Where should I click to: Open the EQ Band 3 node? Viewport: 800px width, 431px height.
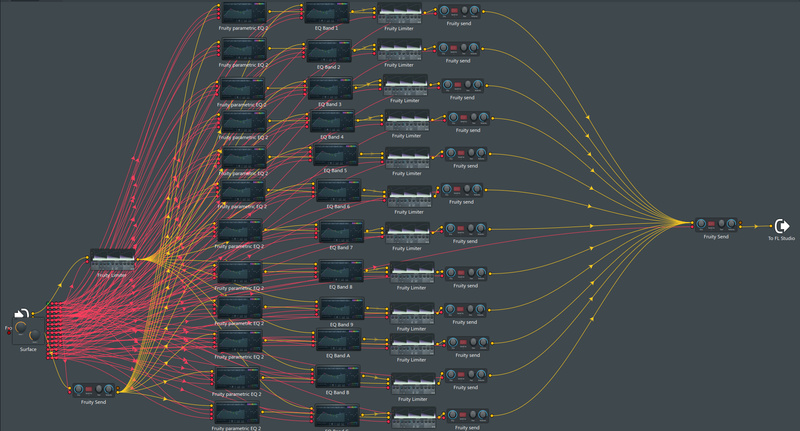coord(331,89)
